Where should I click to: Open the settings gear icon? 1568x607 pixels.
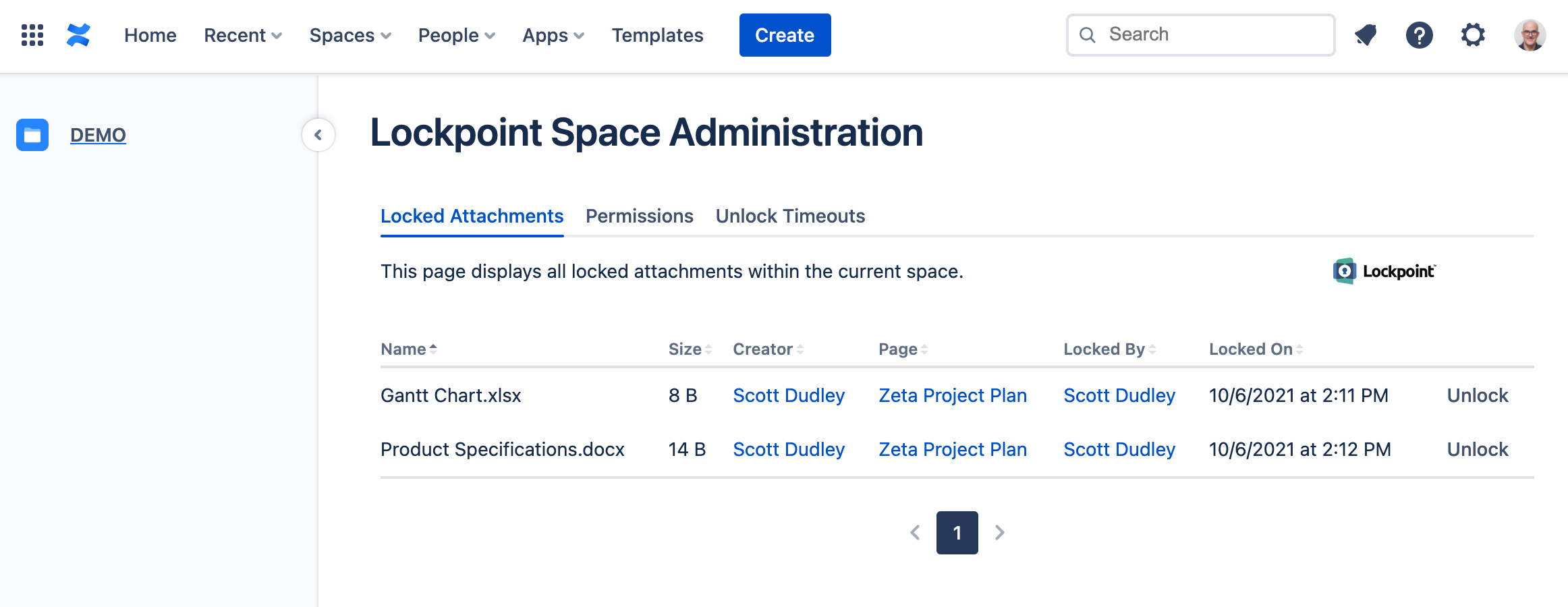tap(1473, 35)
